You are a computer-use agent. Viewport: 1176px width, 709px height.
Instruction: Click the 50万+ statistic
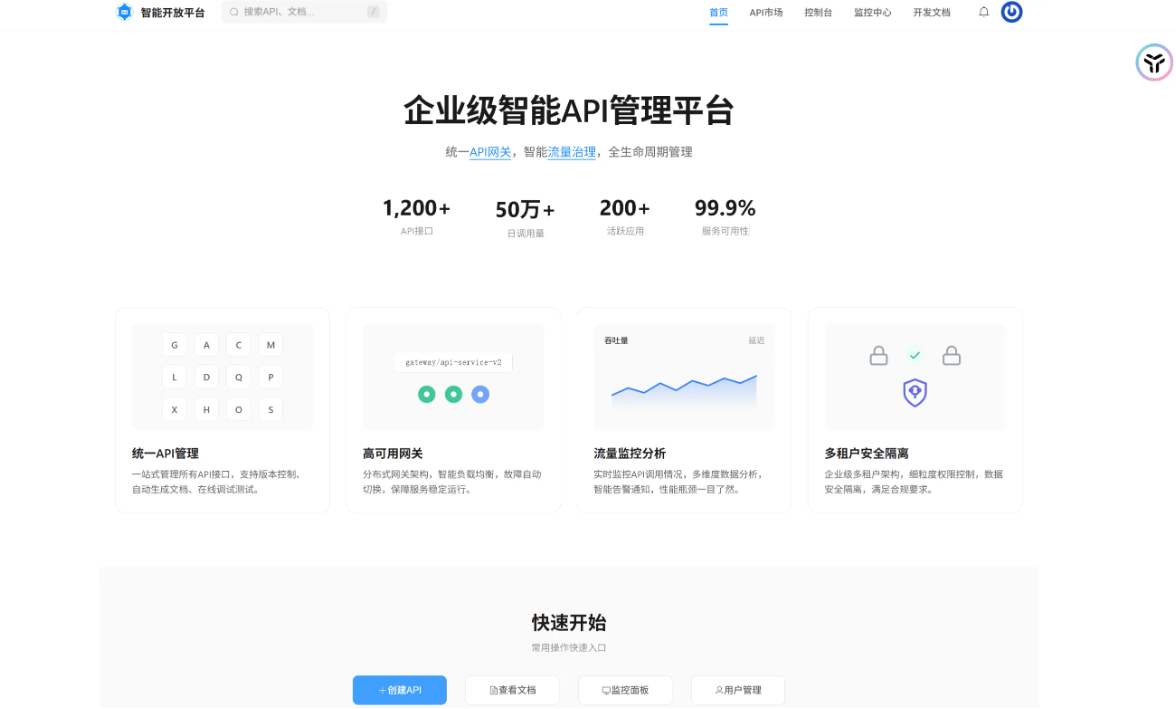(525, 209)
